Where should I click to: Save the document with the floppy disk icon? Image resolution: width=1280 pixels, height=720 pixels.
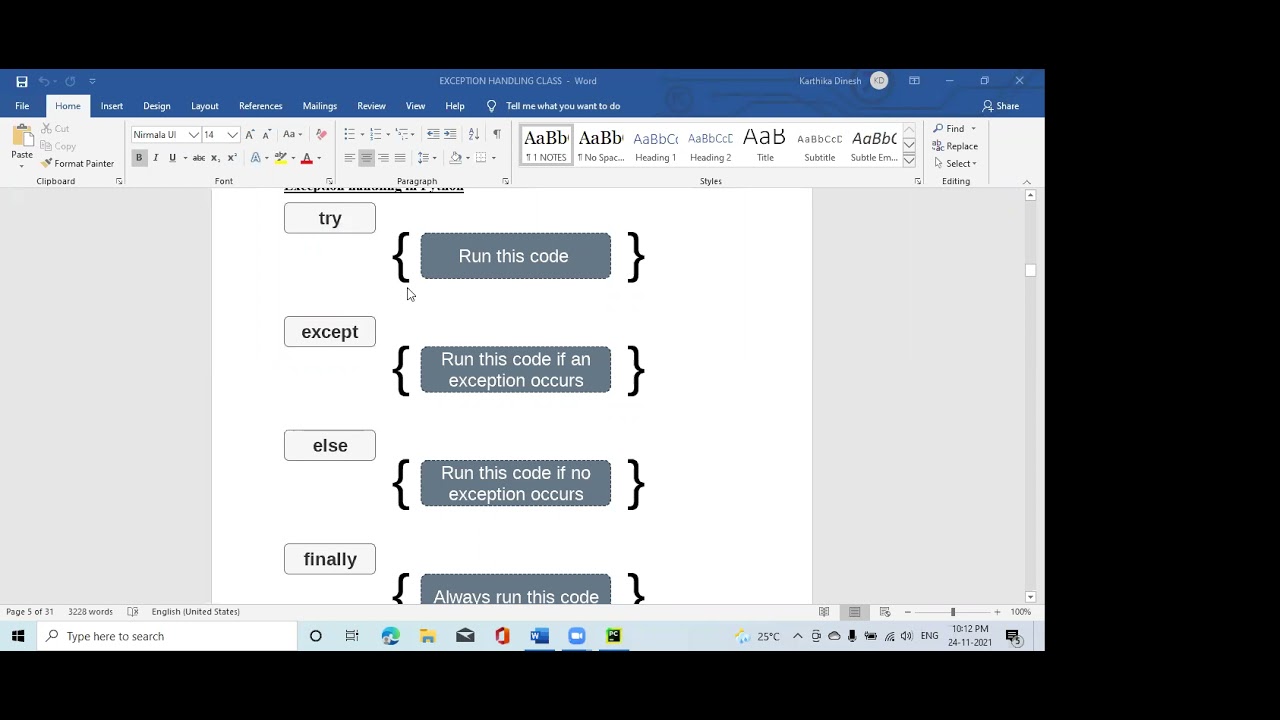[22, 81]
